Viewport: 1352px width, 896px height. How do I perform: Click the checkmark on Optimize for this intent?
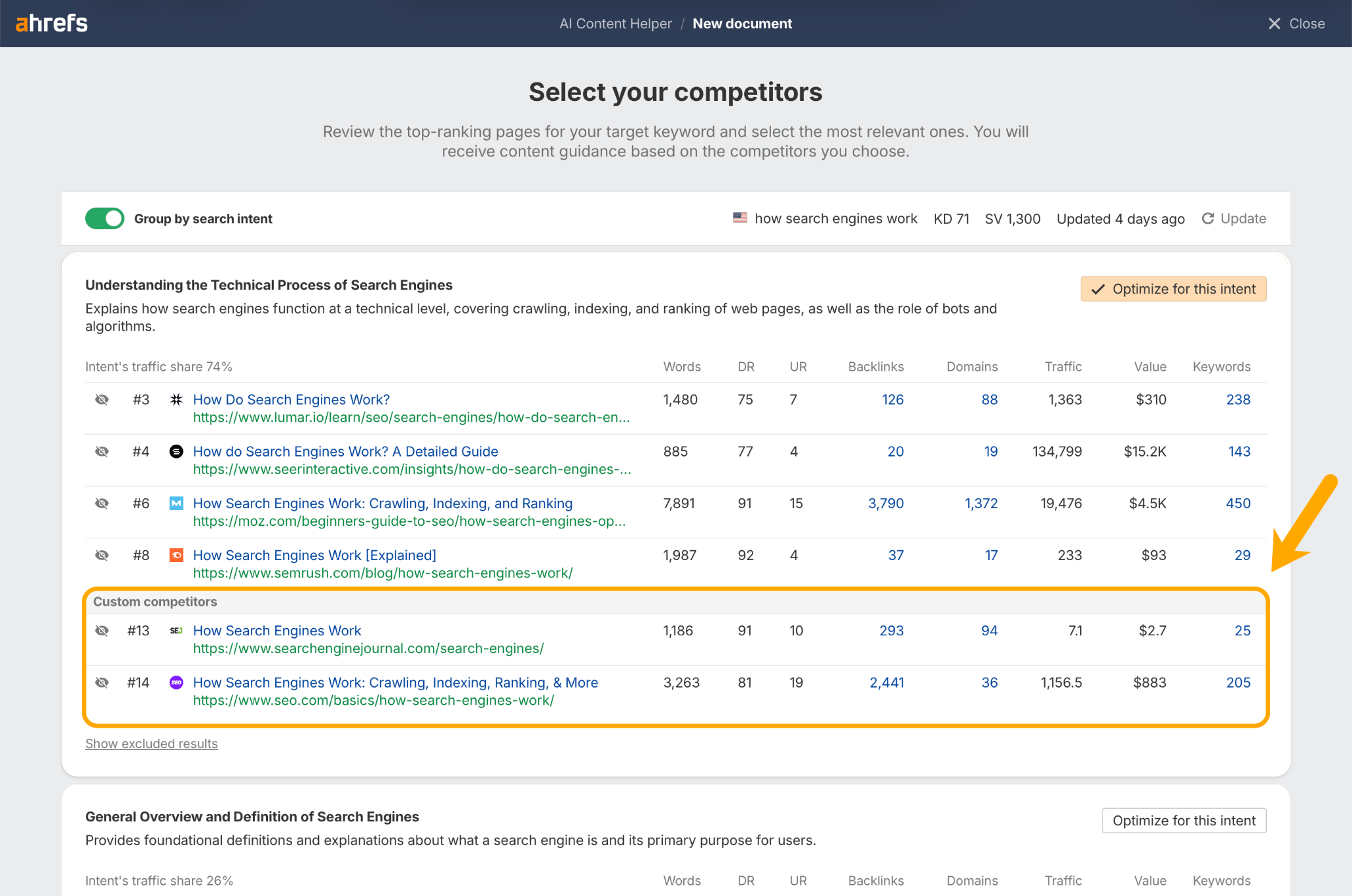pos(1098,288)
